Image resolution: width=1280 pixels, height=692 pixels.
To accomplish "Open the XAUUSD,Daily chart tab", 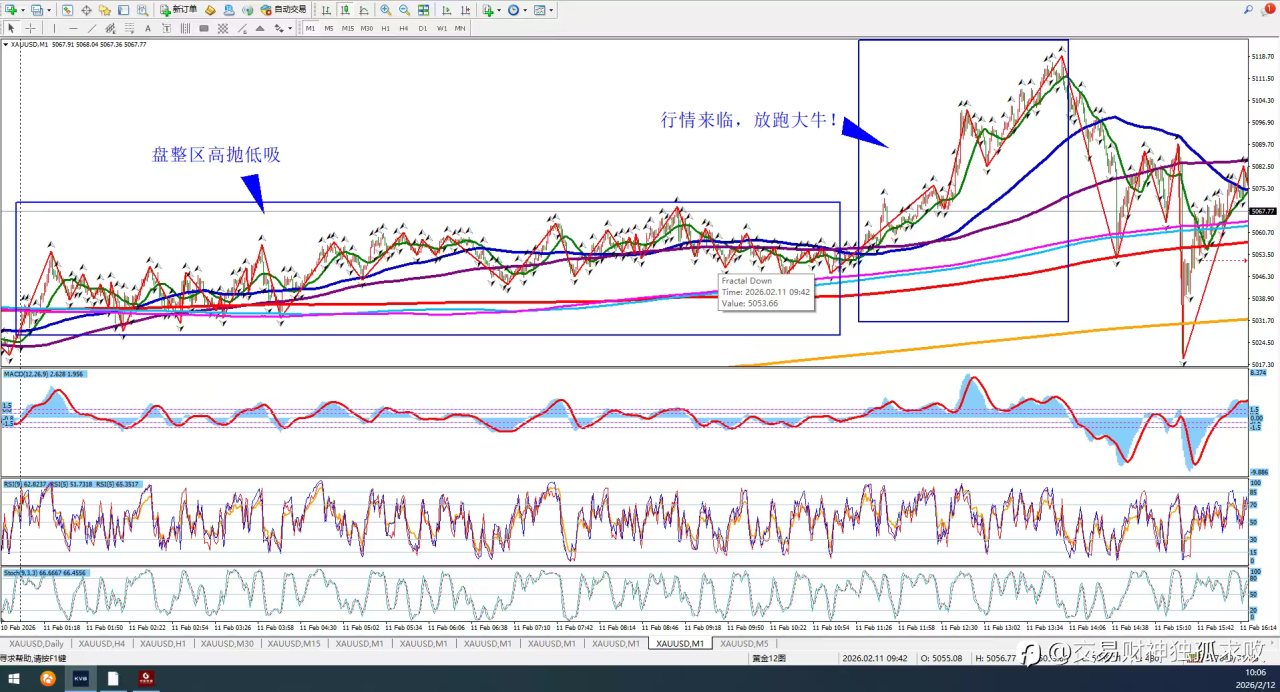I will (34, 644).
